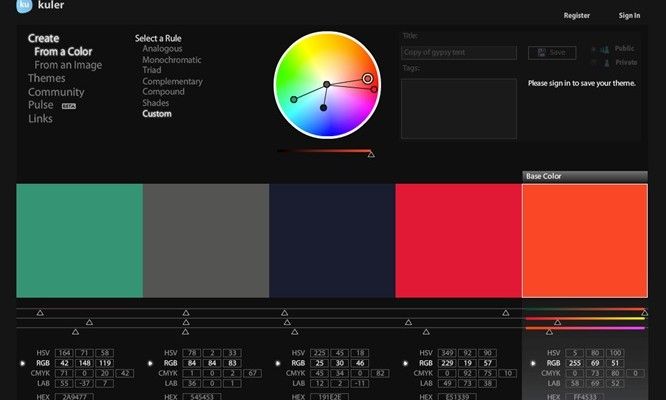Click inside the Tags text area
Screen dimensions: 666x400
(459, 108)
